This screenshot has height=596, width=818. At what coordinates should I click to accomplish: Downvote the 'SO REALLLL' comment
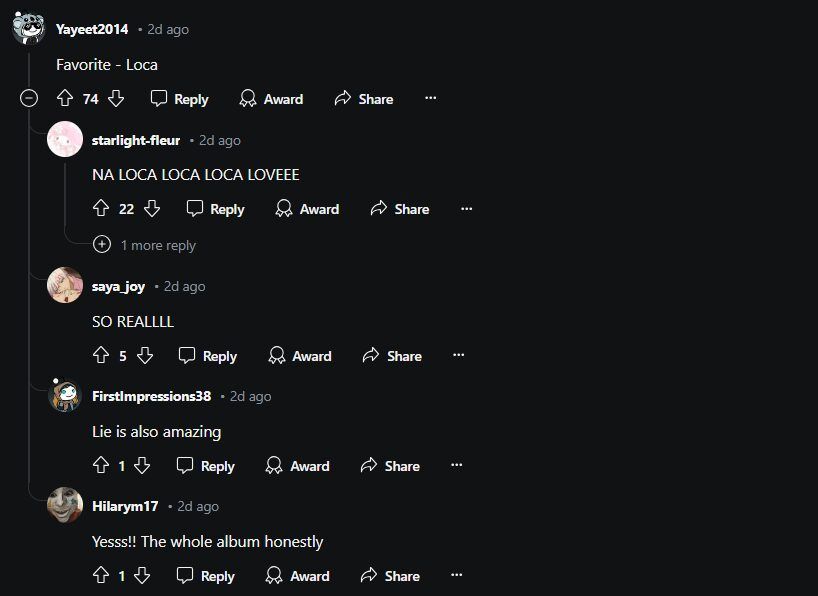[x=143, y=356]
